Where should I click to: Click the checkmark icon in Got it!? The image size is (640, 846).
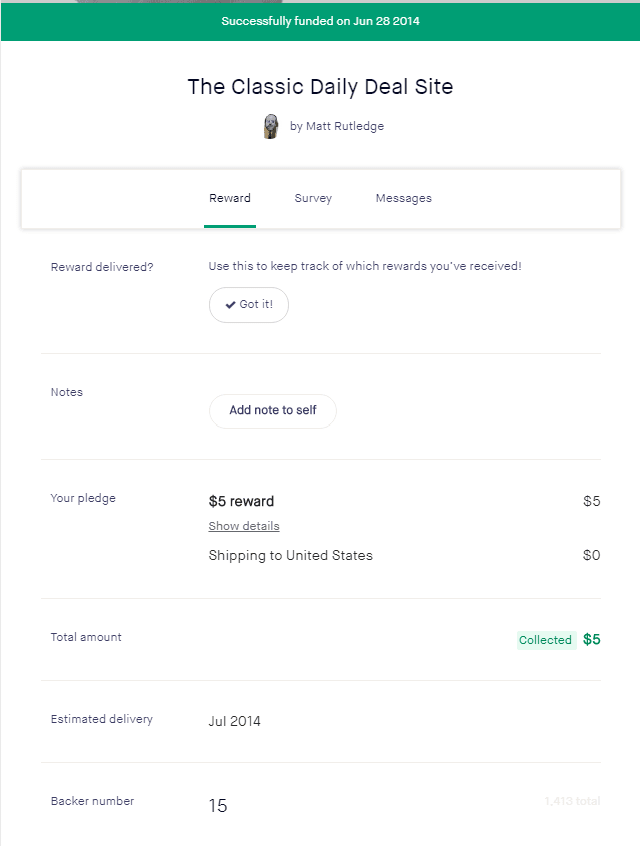(230, 305)
